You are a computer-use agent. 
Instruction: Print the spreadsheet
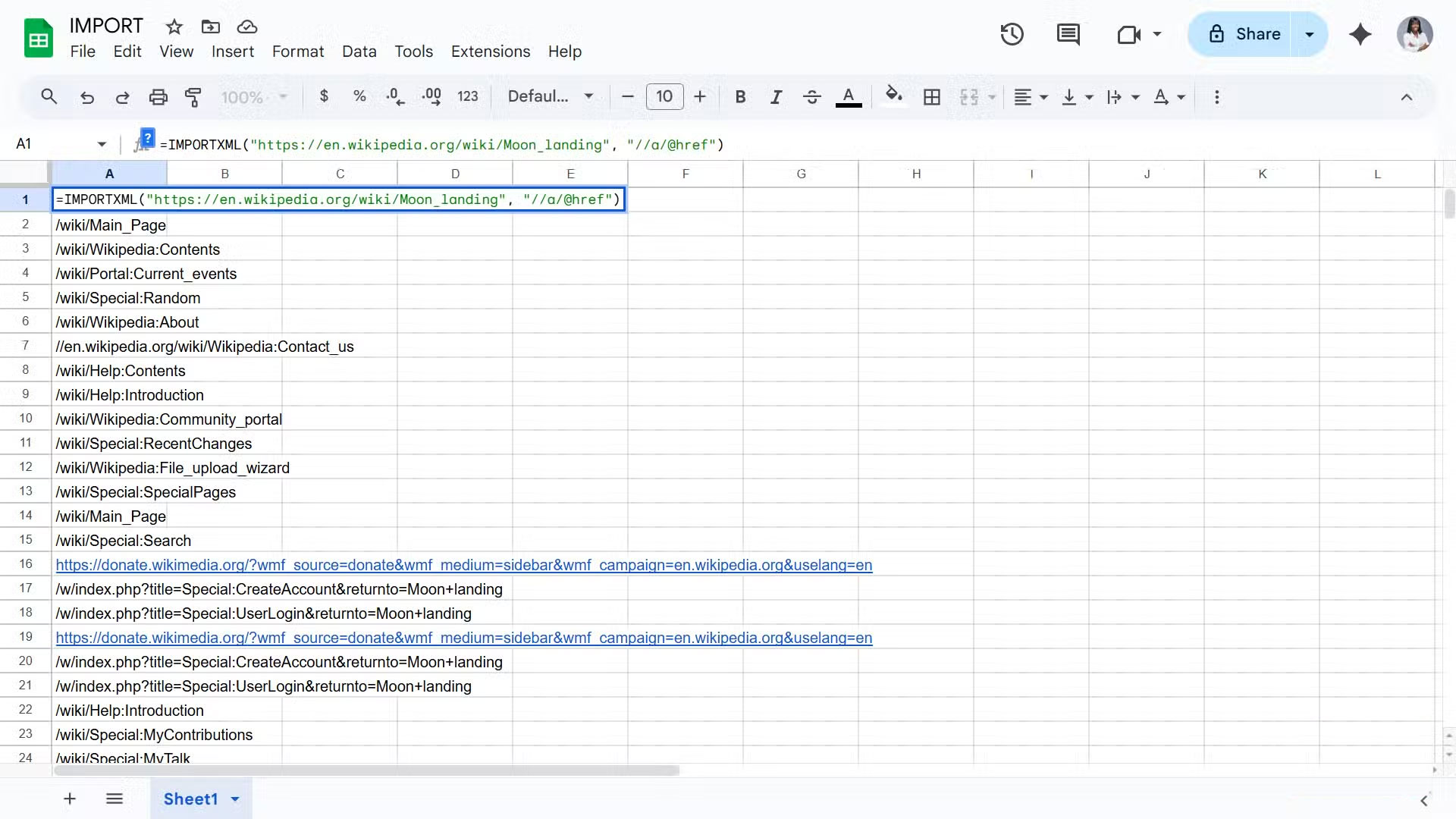[x=158, y=97]
